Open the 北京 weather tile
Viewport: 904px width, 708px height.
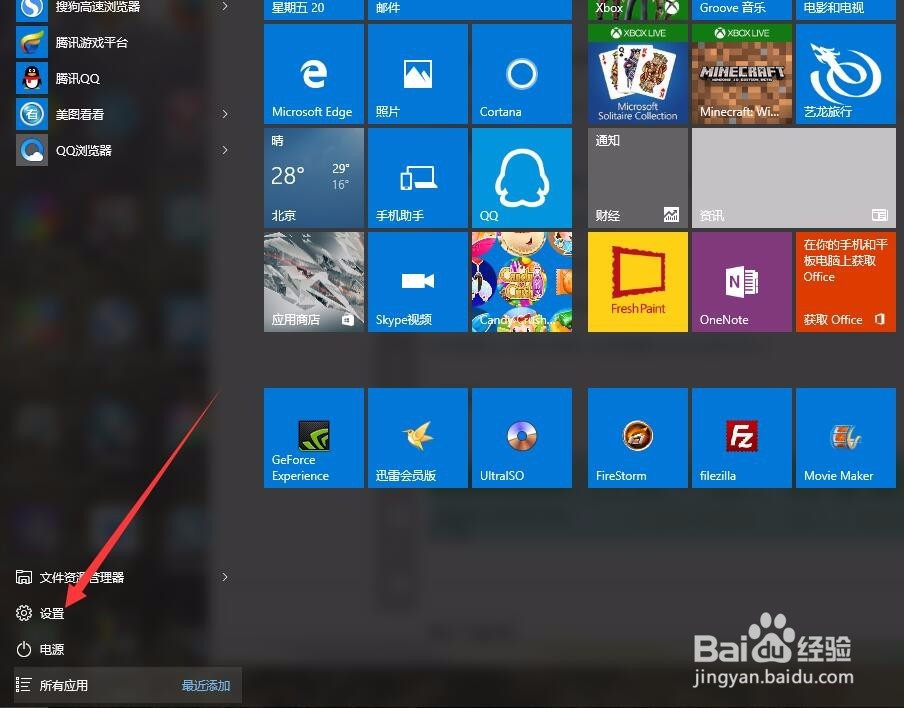(x=314, y=178)
